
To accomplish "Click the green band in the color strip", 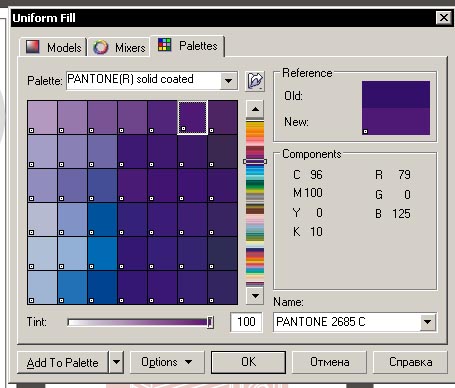I will coord(255,186).
